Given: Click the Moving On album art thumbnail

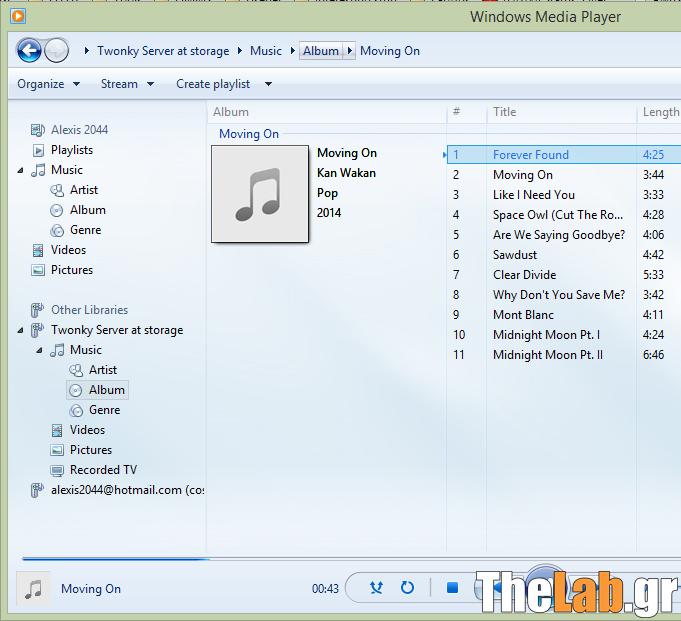Looking at the screenshot, I should point(260,194).
